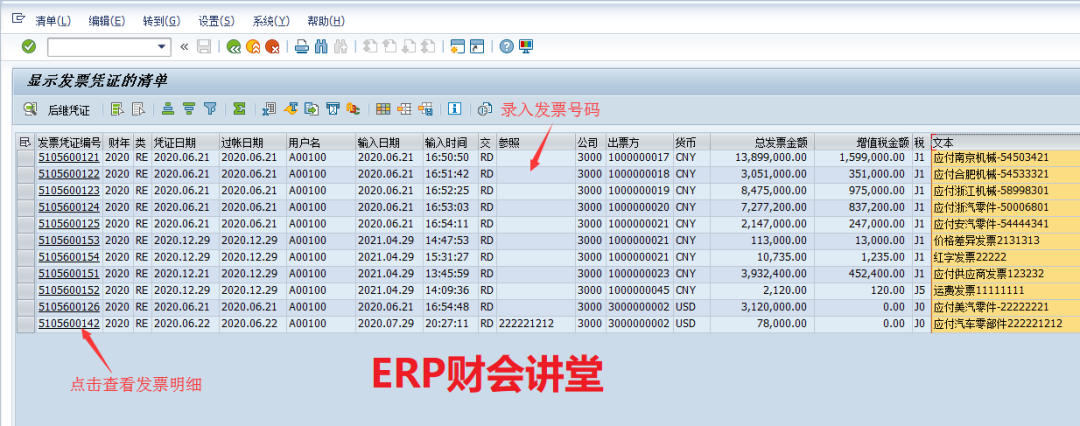Expand the command field dropdown arrow
1080x426 pixels.
(x=163, y=46)
